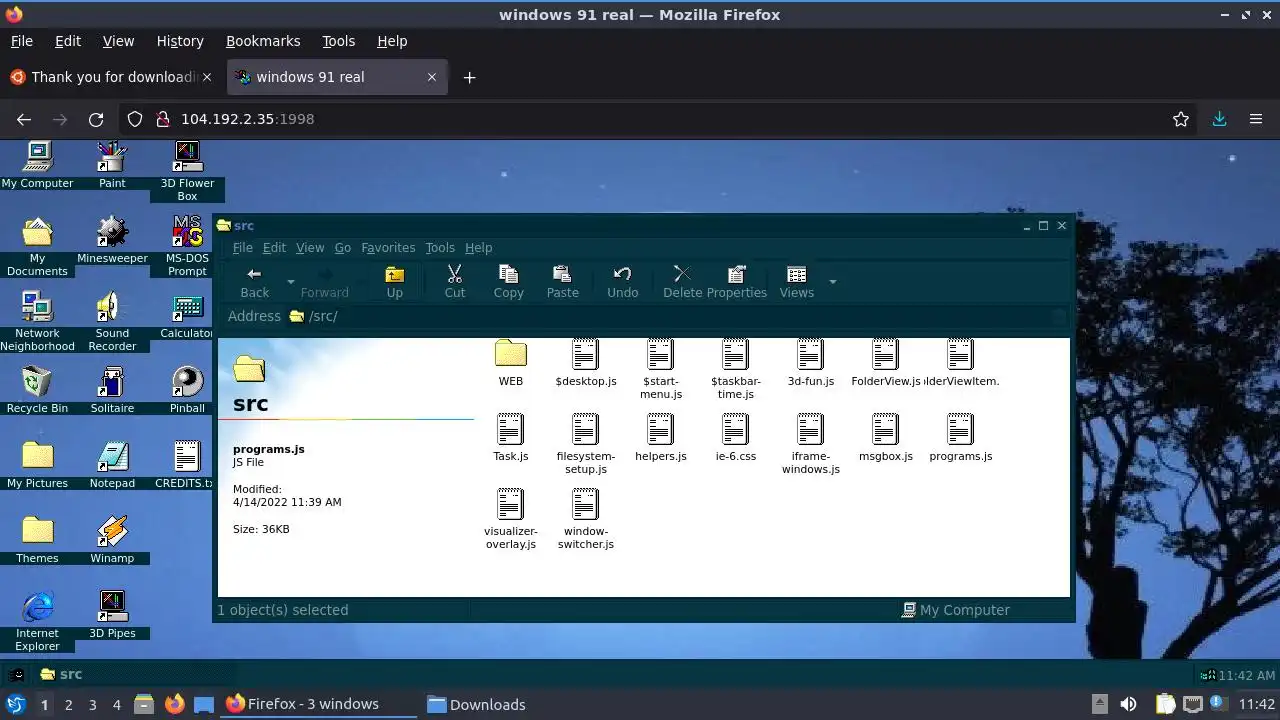The image size is (1280, 720).
Task: Open a new Firefox tab
Action: (x=469, y=77)
